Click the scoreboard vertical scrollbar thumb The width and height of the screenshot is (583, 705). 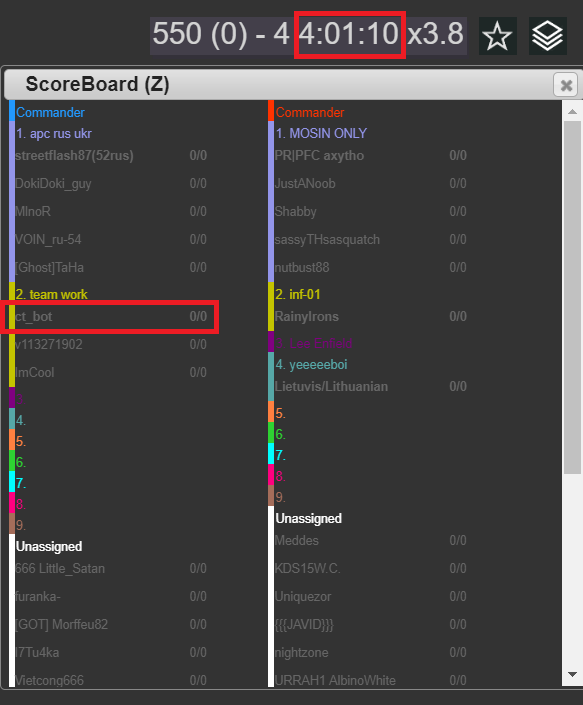coord(572,297)
